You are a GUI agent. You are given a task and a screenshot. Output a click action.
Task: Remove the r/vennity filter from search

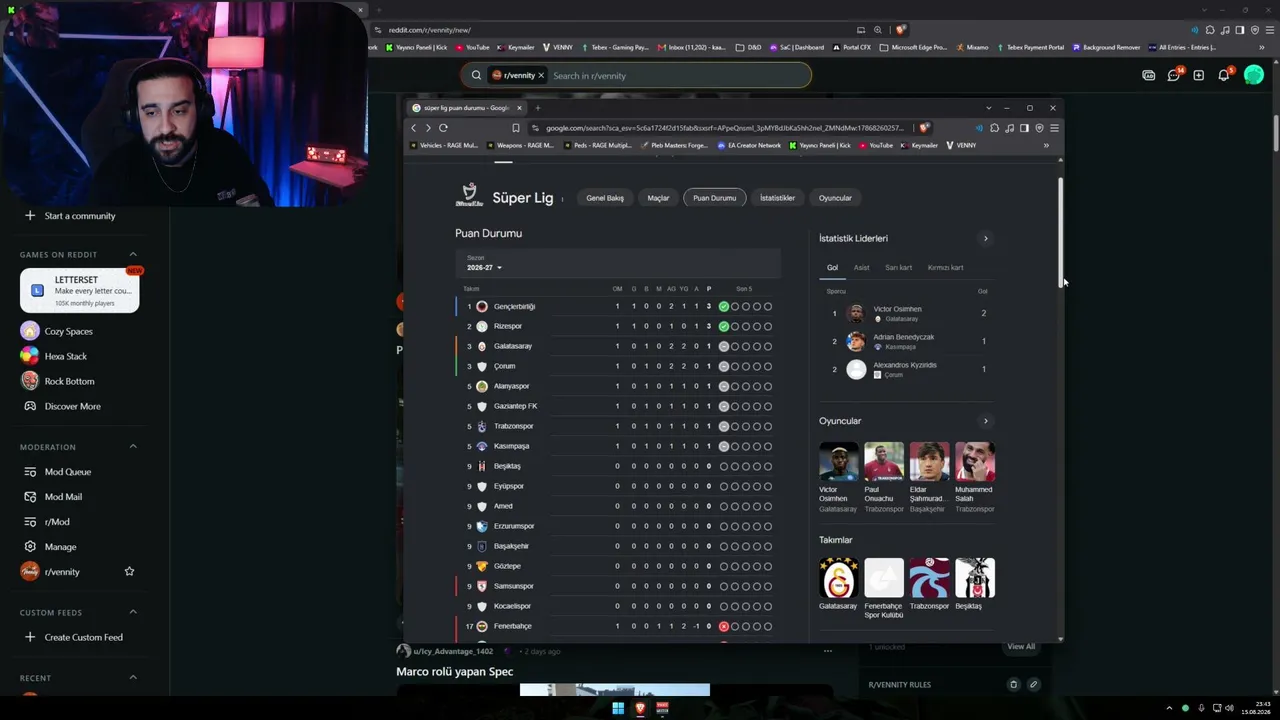click(541, 75)
